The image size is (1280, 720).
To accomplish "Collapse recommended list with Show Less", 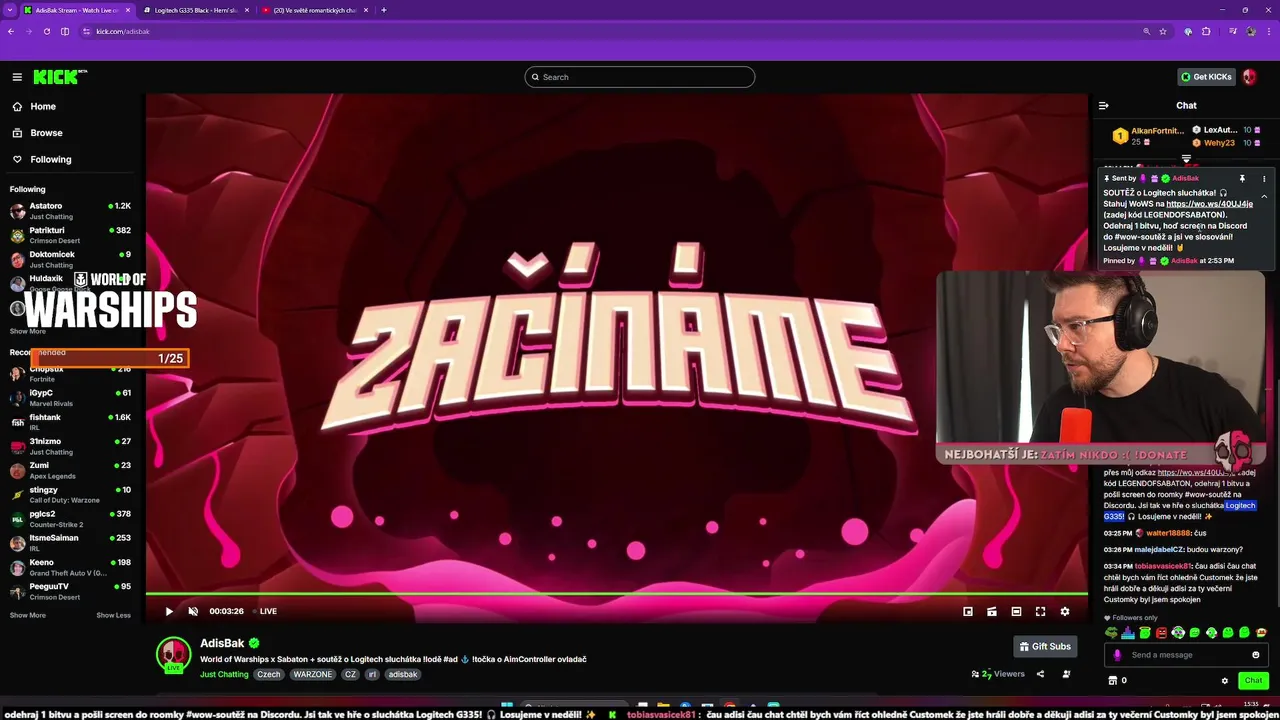I will point(113,615).
